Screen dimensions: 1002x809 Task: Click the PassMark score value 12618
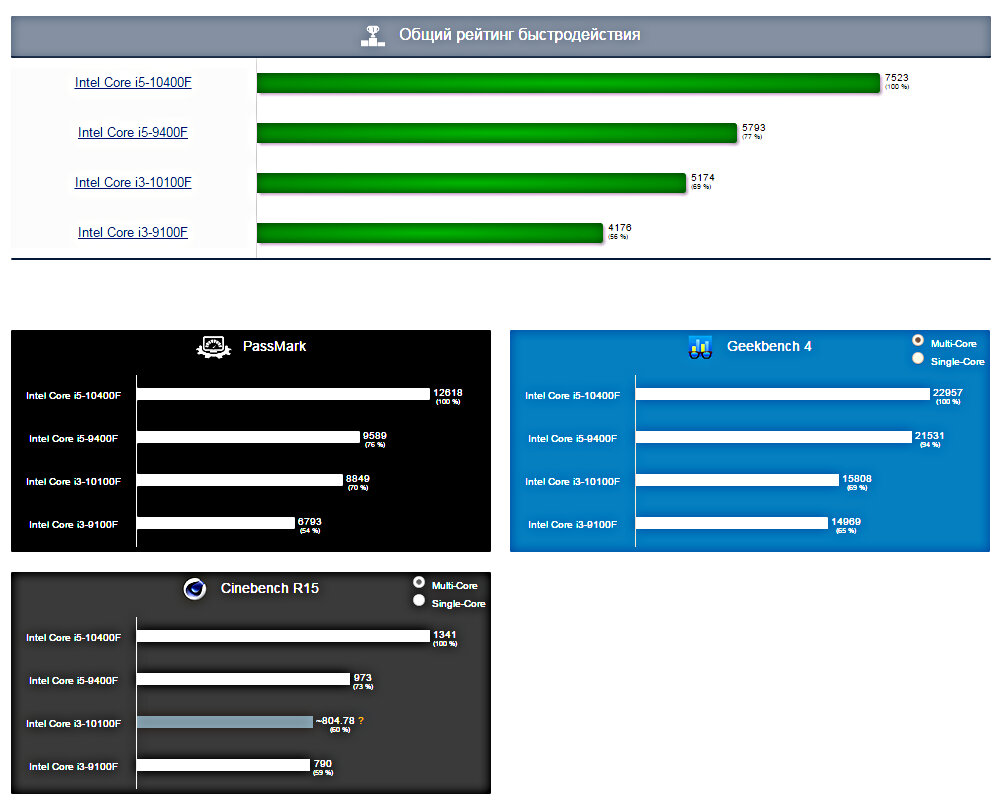[x=447, y=392]
